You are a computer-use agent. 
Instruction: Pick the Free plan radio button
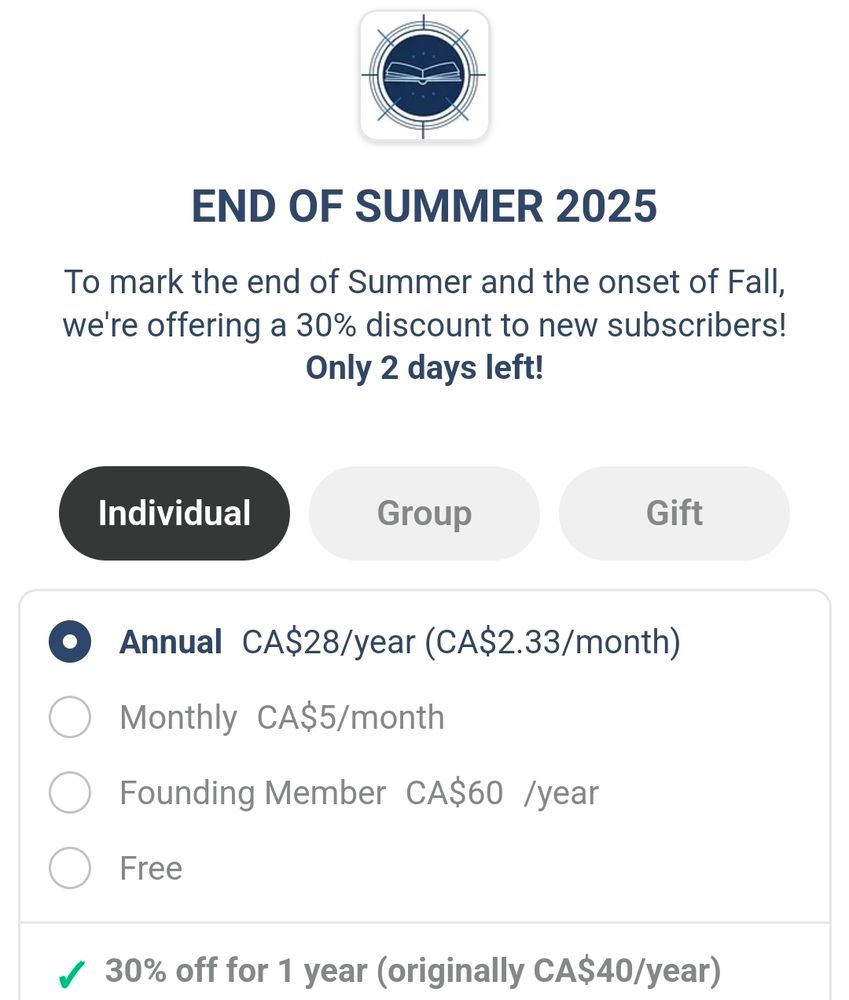[70, 868]
